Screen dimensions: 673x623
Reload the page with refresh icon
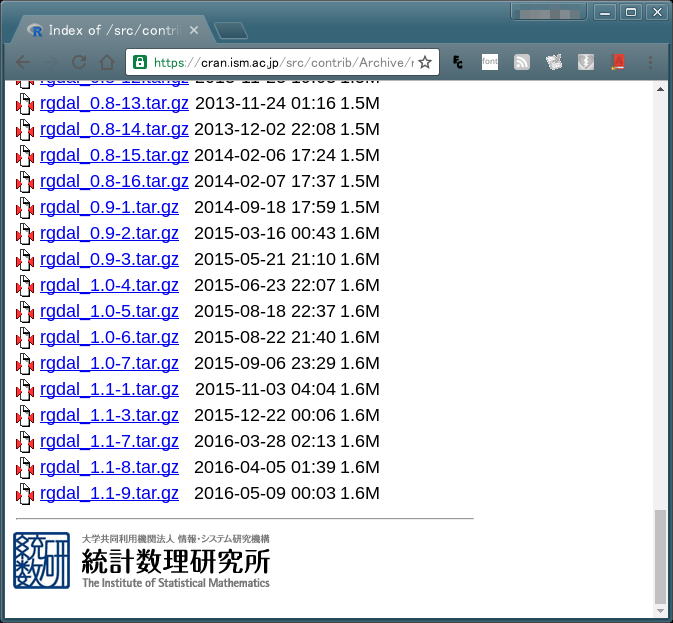point(79,63)
